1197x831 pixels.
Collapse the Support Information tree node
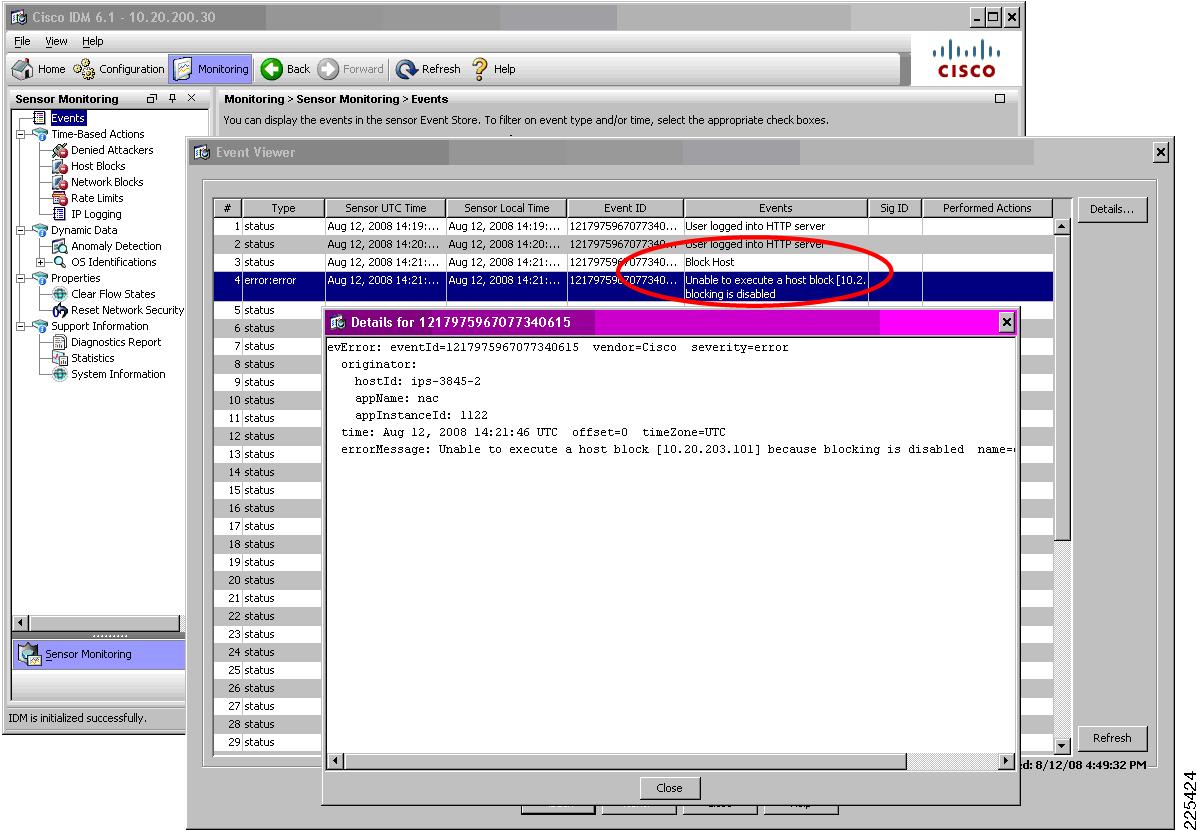coord(21,327)
